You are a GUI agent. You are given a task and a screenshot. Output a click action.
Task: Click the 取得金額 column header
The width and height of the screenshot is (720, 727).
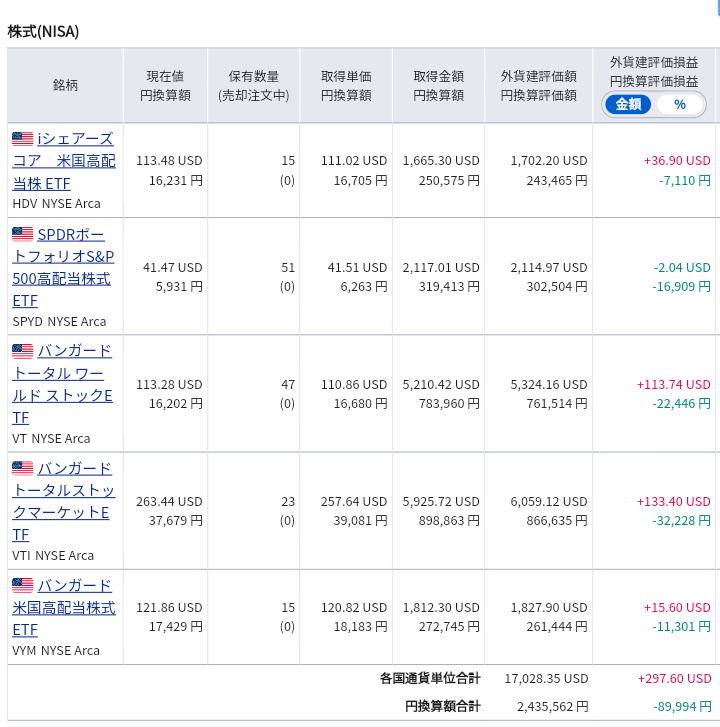438,86
